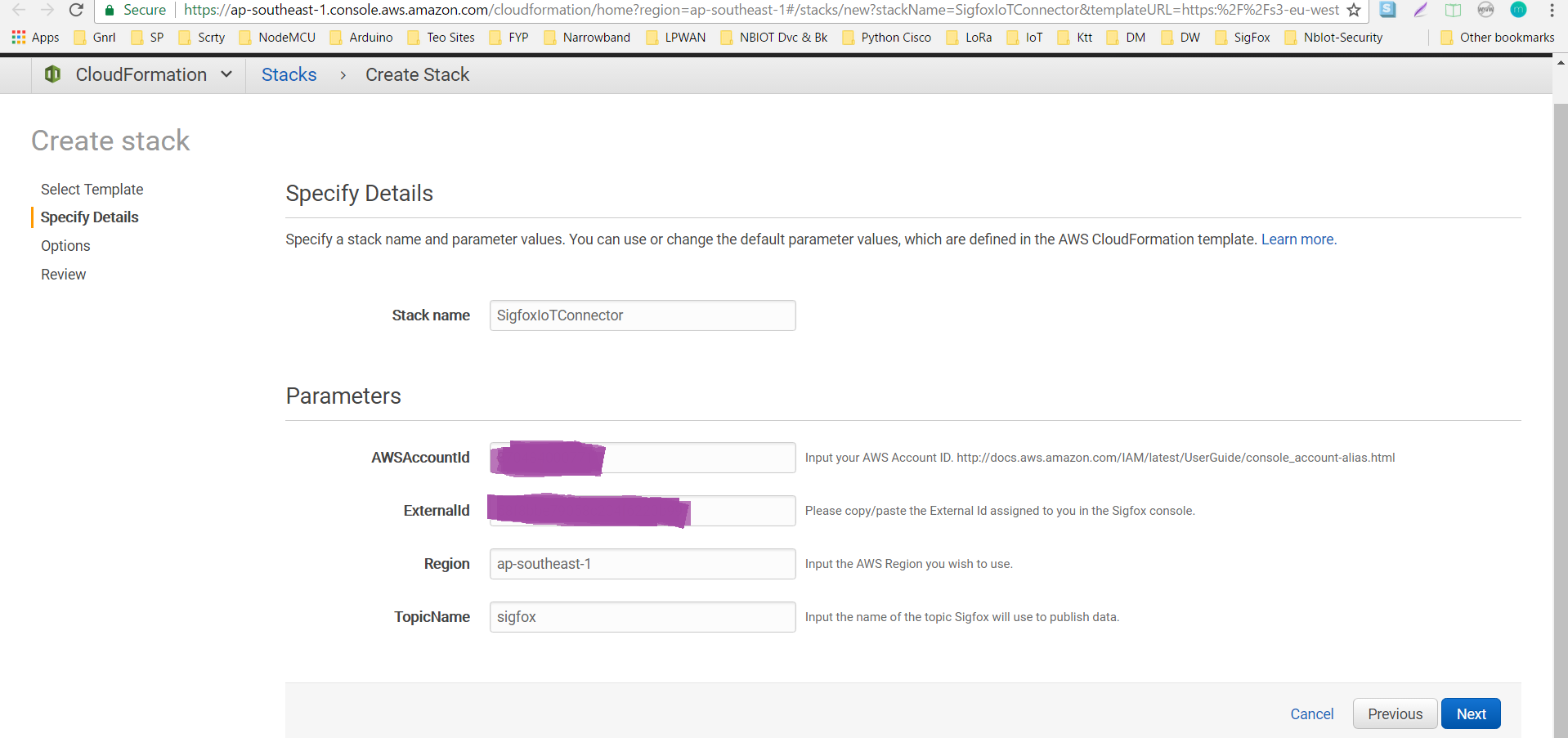
Task: Open the LoRa bookmark folder
Action: tap(969, 38)
